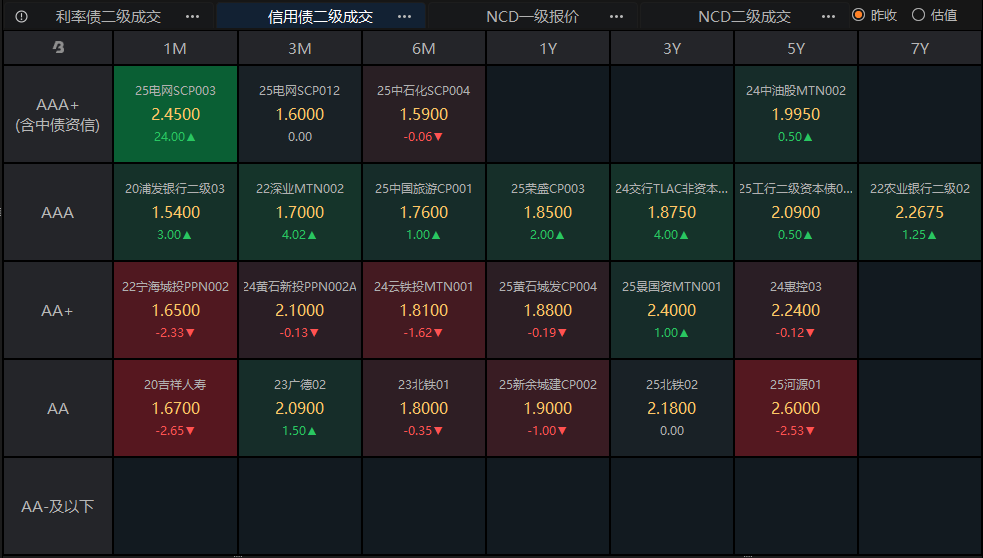The height and width of the screenshot is (558, 983).
Task: Click the 3Y column header
Action: click(672, 48)
